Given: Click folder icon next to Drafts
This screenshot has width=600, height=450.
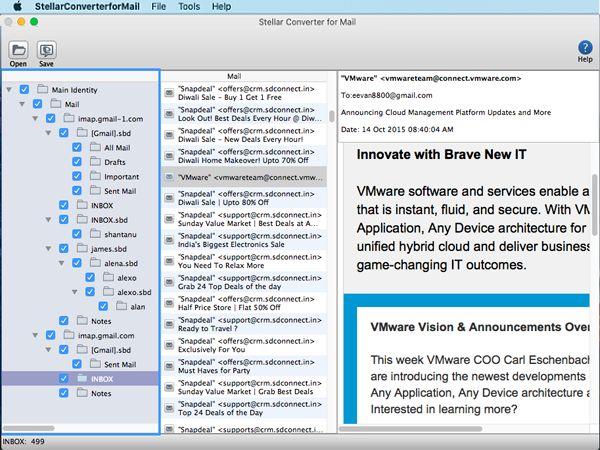Looking at the screenshot, I should [95, 161].
